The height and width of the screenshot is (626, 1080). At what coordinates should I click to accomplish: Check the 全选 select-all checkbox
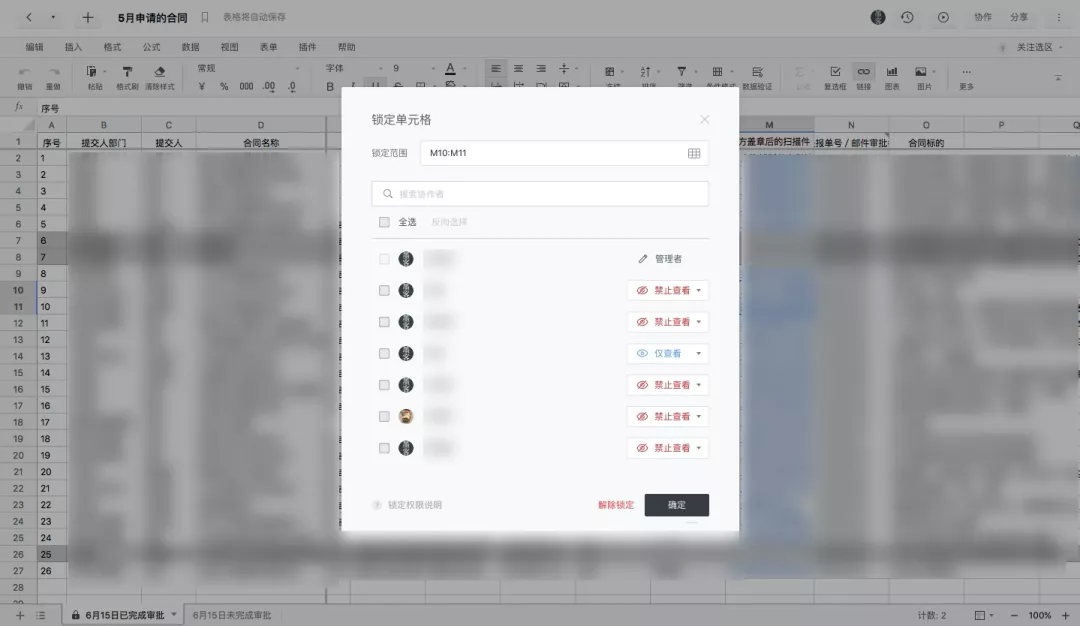pyautogui.click(x=385, y=222)
